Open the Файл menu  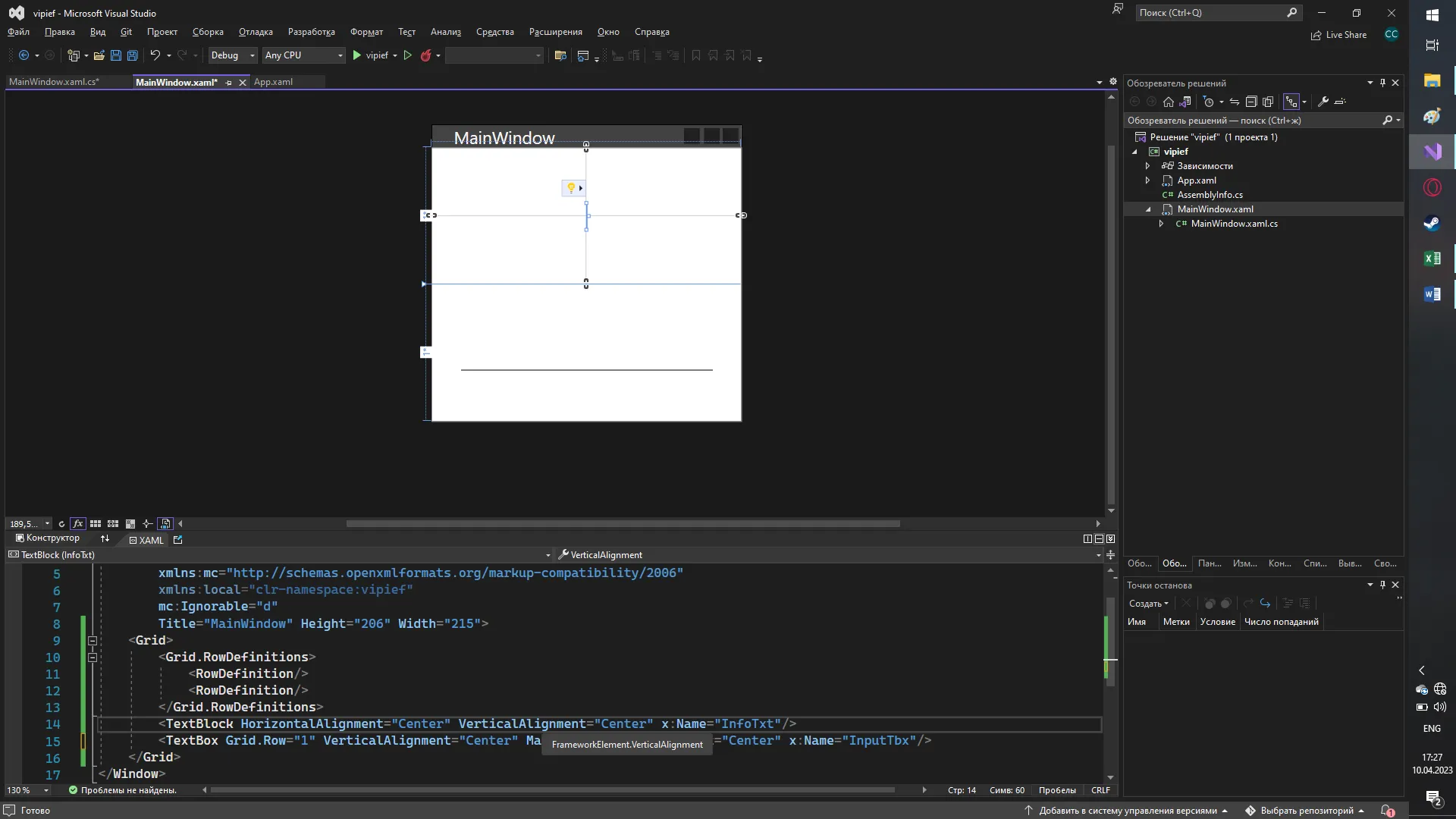(x=18, y=32)
